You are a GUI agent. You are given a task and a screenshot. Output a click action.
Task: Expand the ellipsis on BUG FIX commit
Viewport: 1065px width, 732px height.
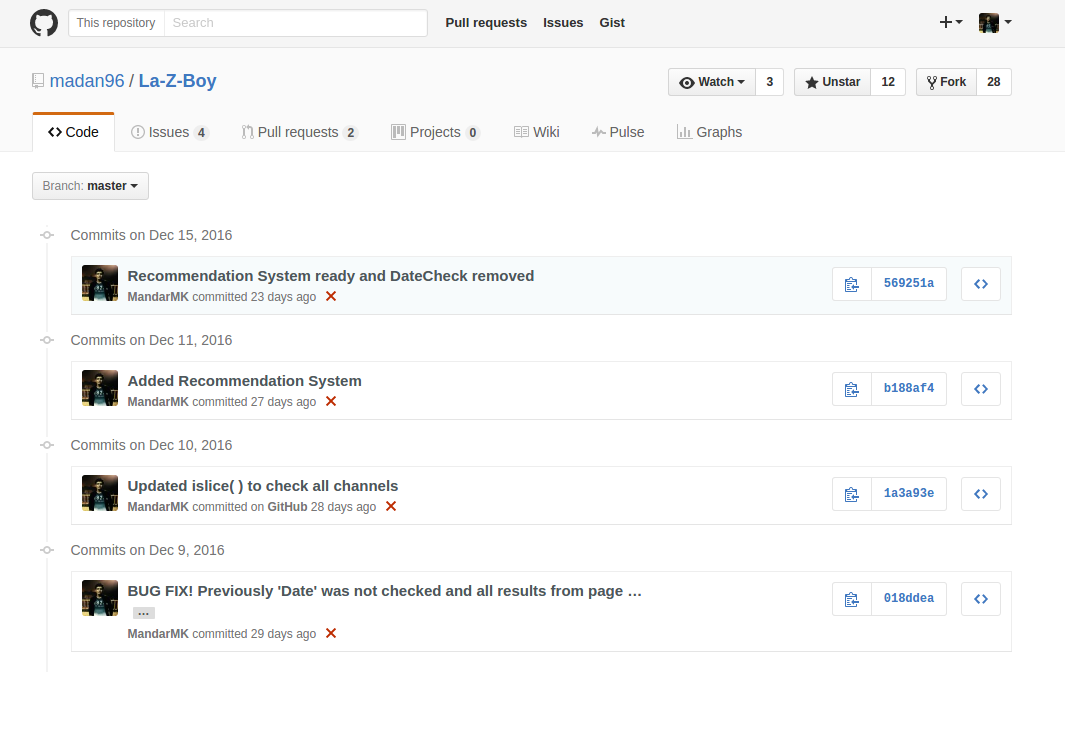point(144,613)
